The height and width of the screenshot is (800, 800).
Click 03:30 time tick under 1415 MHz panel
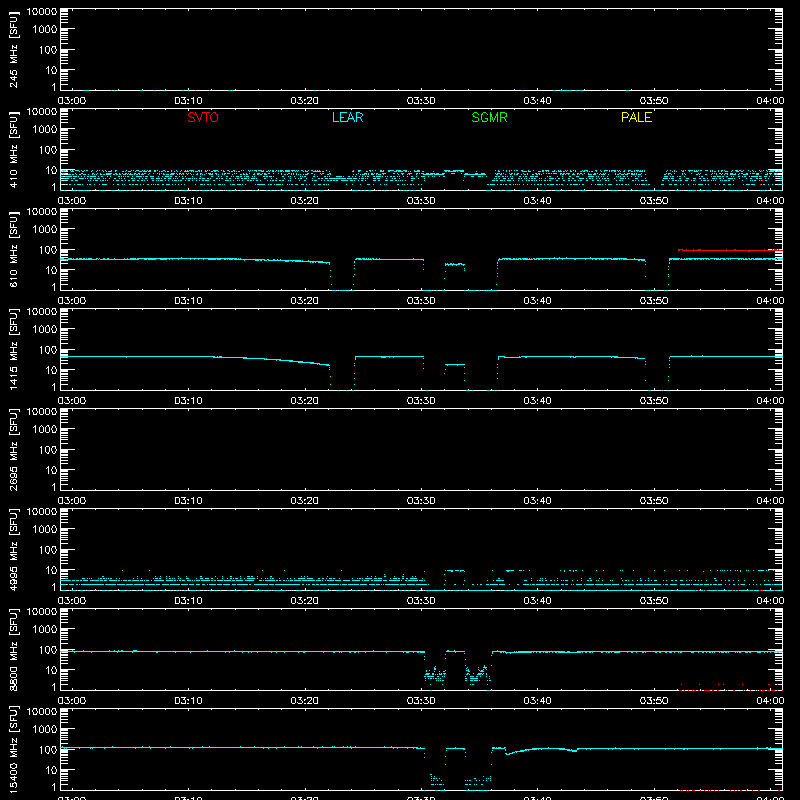[421, 401]
